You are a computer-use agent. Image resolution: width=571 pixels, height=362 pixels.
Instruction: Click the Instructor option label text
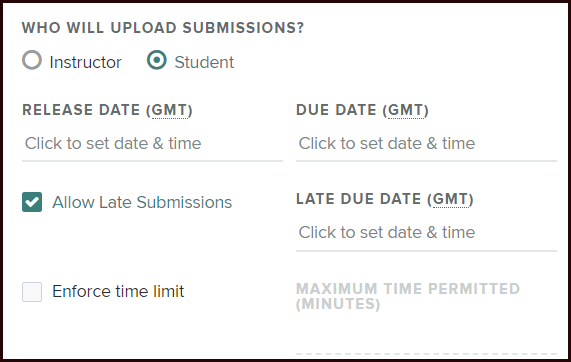pyautogui.click(x=86, y=62)
